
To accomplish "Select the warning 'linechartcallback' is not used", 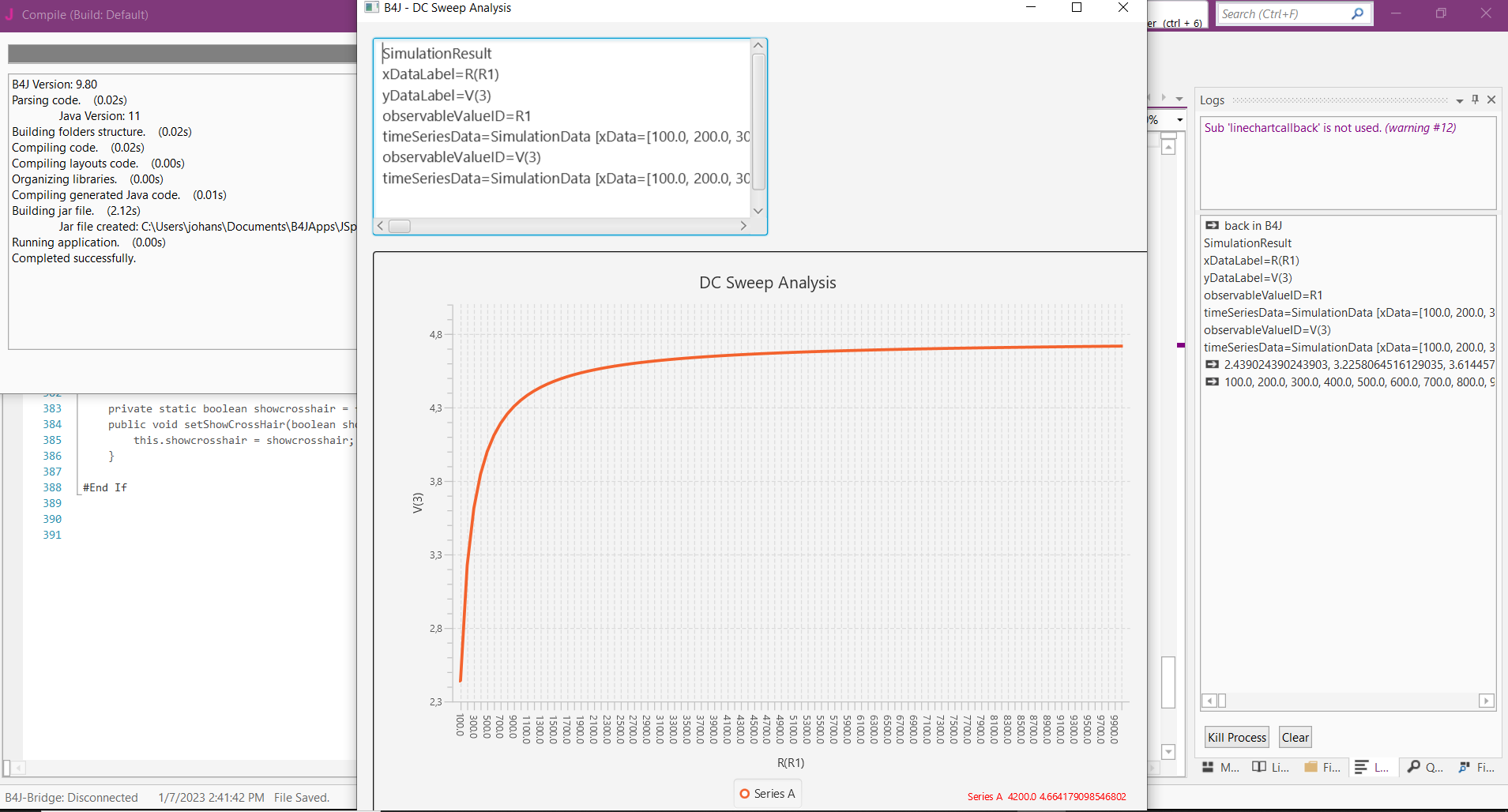I will tap(1330, 128).
